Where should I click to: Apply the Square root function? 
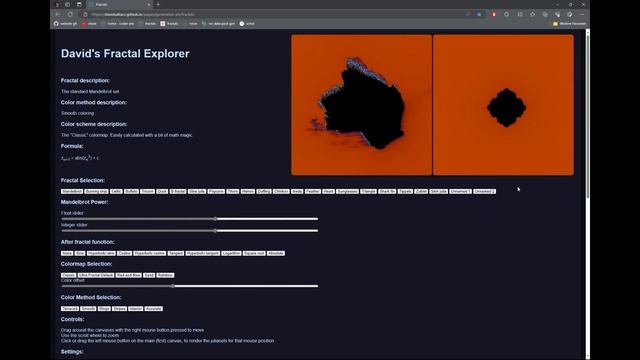(x=254, y=253)
